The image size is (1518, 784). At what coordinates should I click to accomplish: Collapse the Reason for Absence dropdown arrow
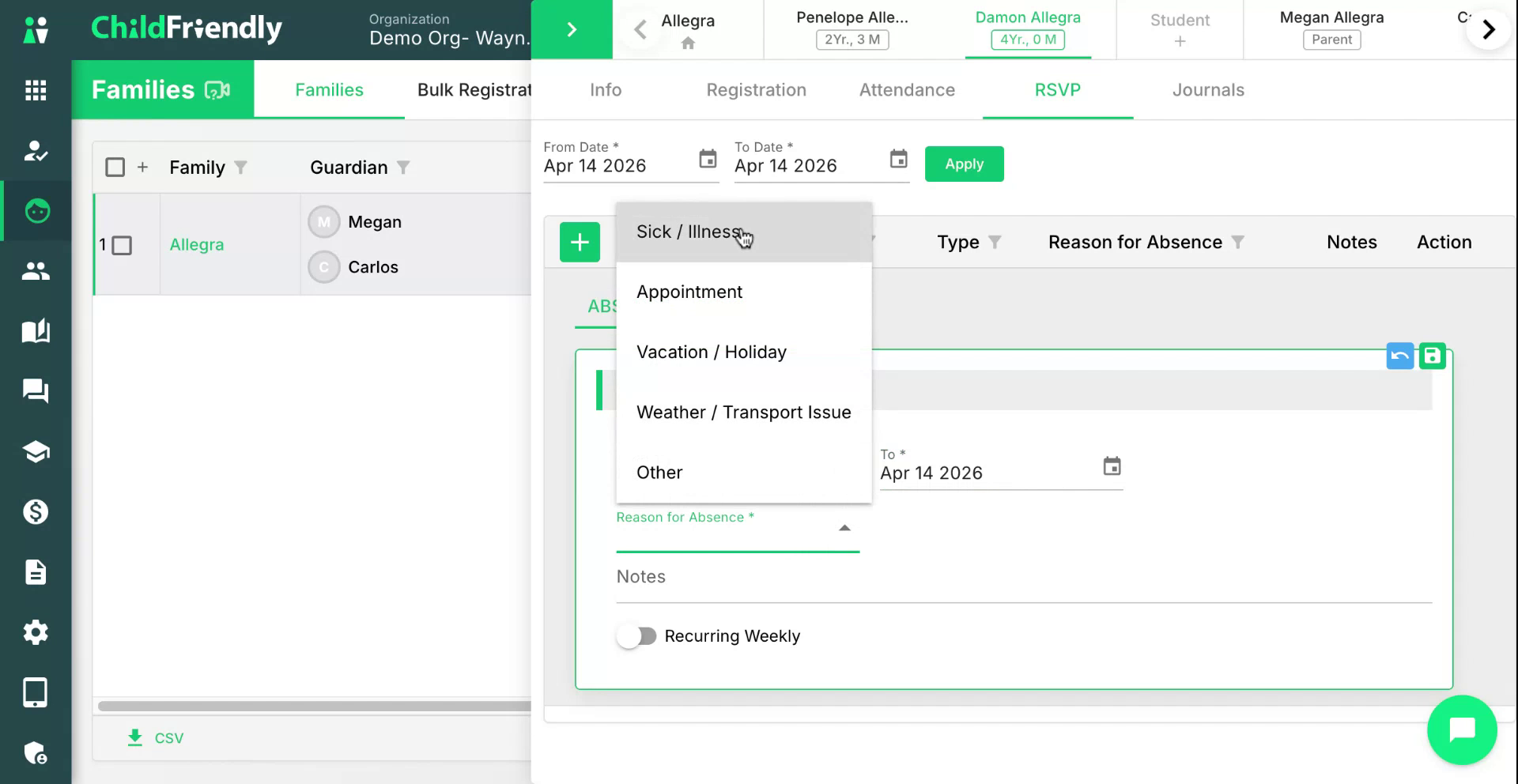click(844, 528)
